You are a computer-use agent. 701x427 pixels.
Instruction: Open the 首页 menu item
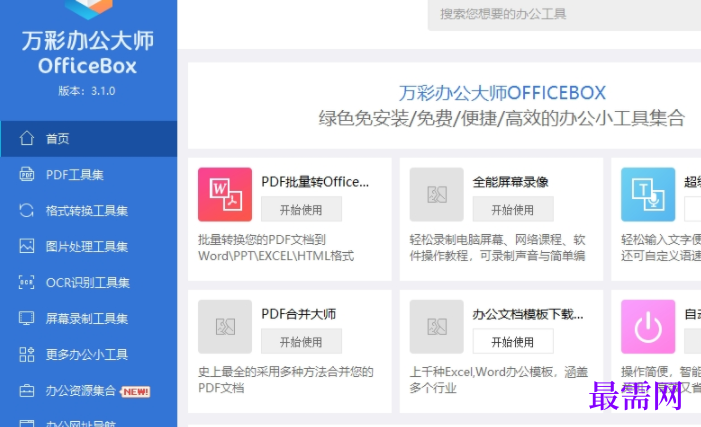click(89, 139)
